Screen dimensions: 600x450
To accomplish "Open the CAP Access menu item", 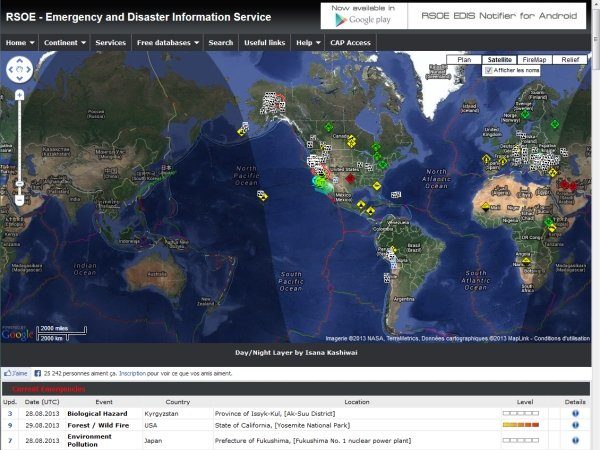I will (351, 43).
